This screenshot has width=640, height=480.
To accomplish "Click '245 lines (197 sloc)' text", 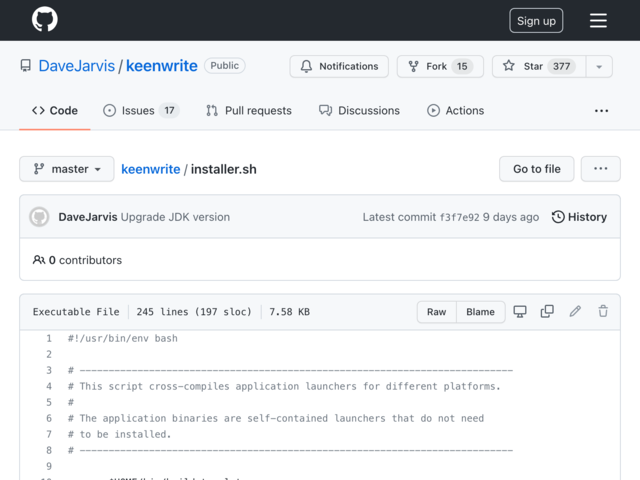I will pyautogui.click(x=194, y=312).
